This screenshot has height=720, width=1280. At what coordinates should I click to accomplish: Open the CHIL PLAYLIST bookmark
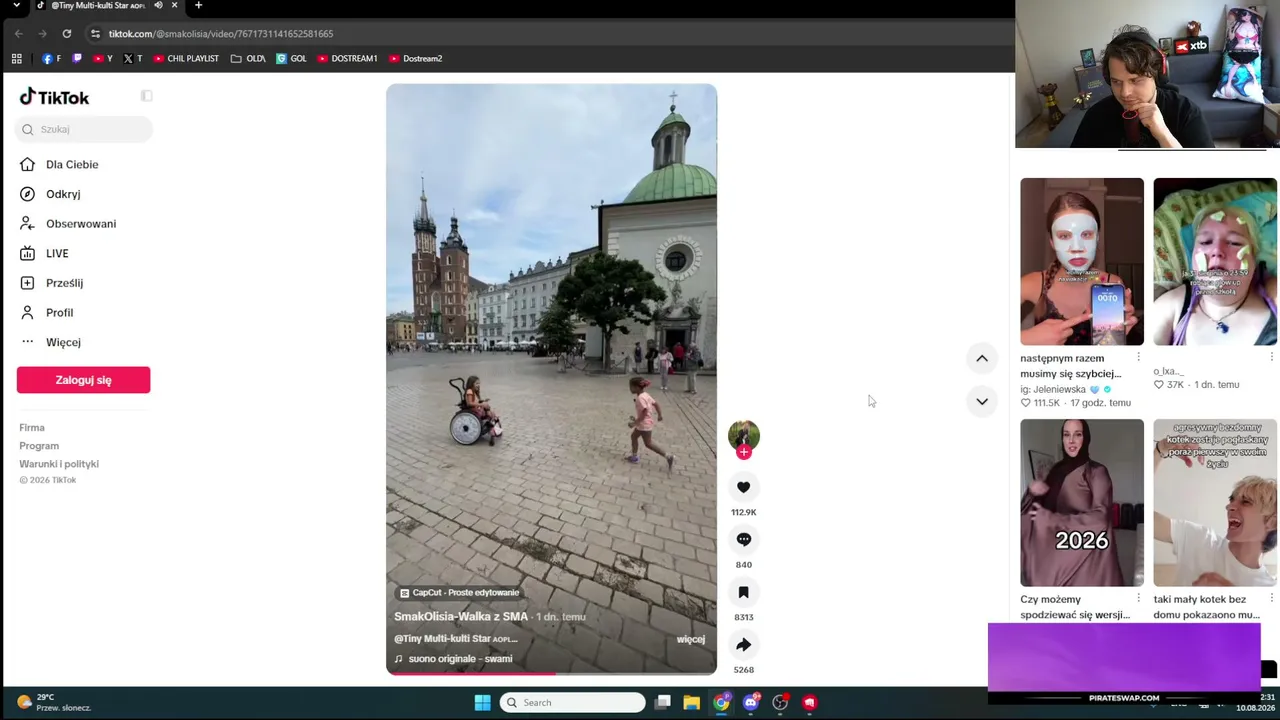pos(186,59)
